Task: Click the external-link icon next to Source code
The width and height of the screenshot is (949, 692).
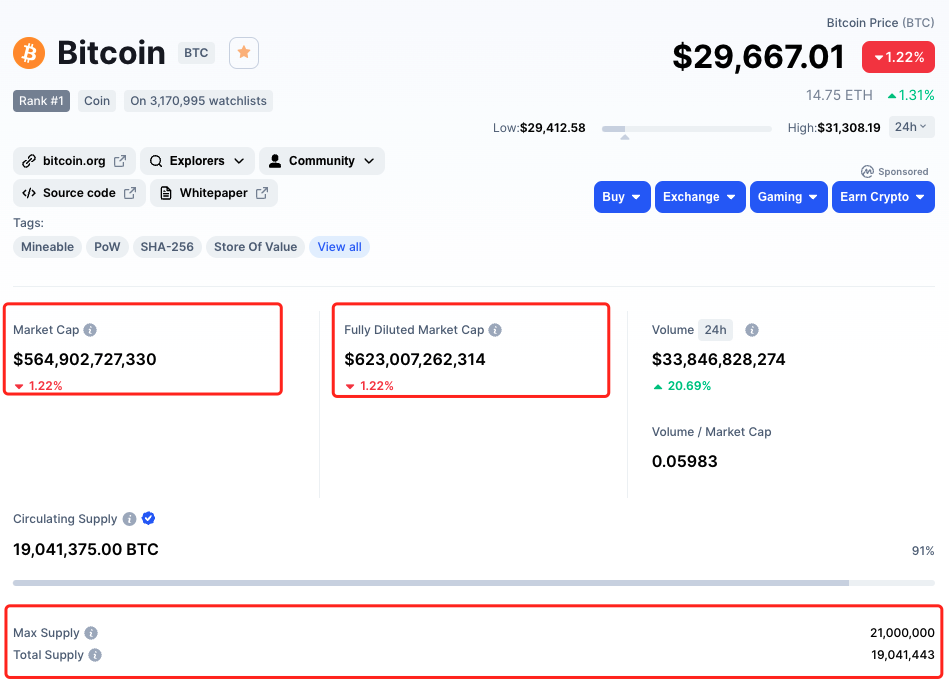Action: click(130, 193)
